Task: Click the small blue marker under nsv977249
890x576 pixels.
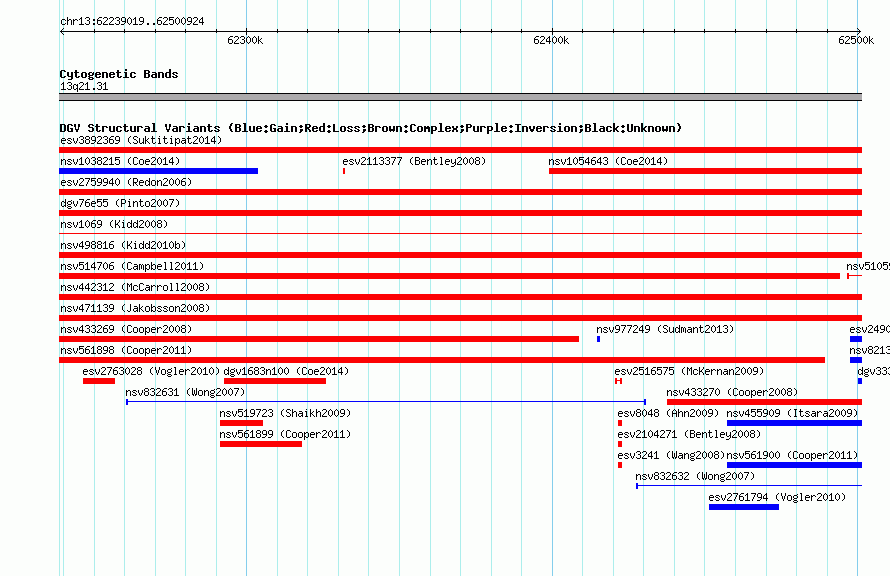Action: [x=598, y=339]
